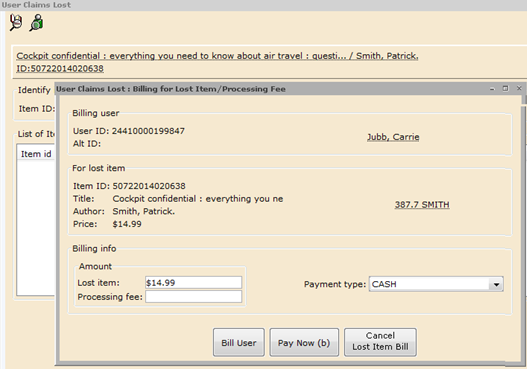Viewport: 527px width, 369px height.
Task: Click the item search helper icon
Action: [16, 23]
